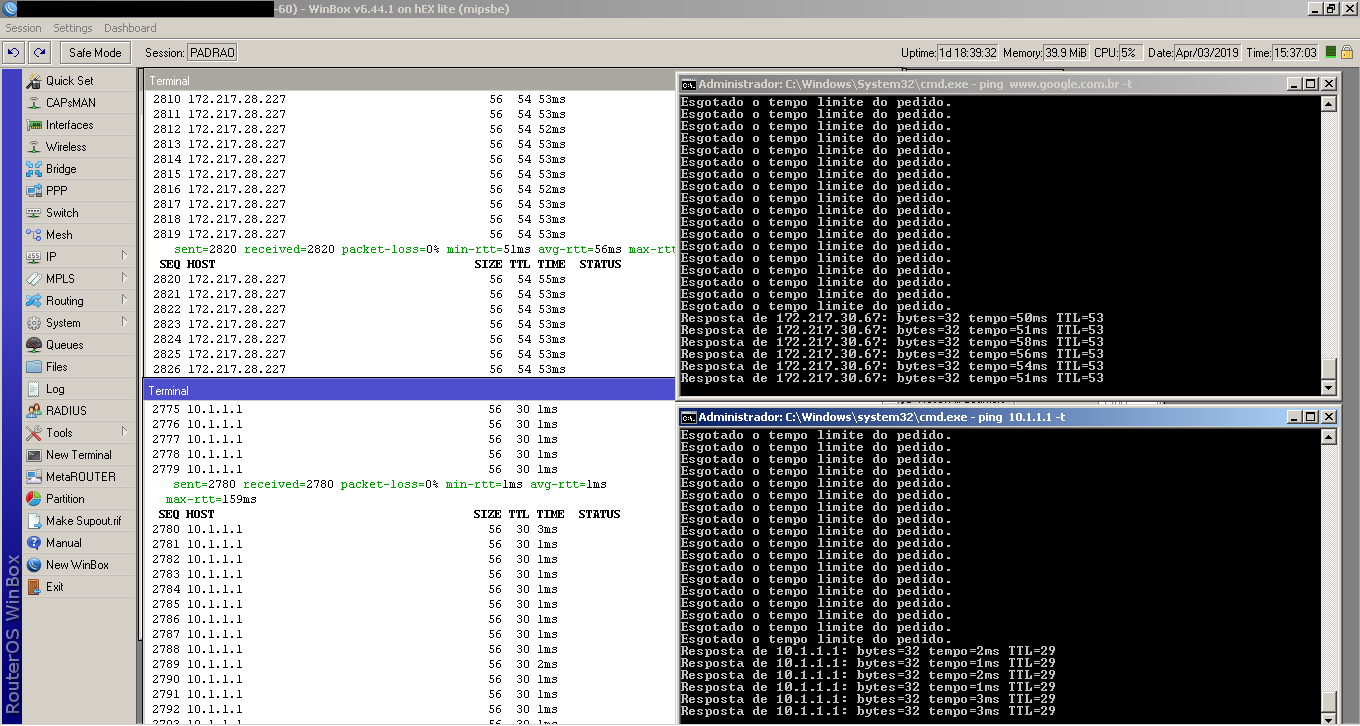Click the Time field showing 15:37:03

pos(1296,52)
